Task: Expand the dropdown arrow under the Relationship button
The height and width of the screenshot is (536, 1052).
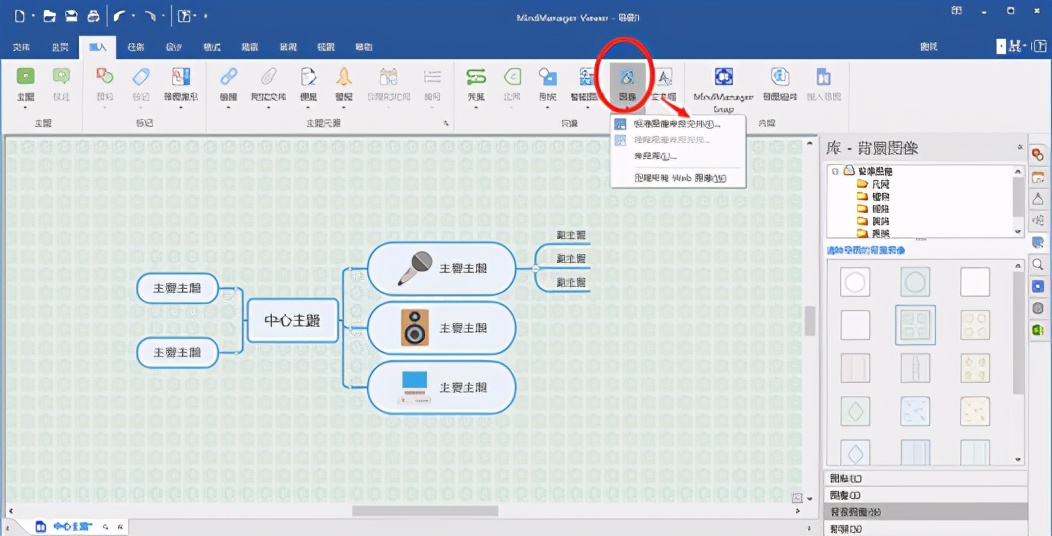Action: click(x=476, y=107)
